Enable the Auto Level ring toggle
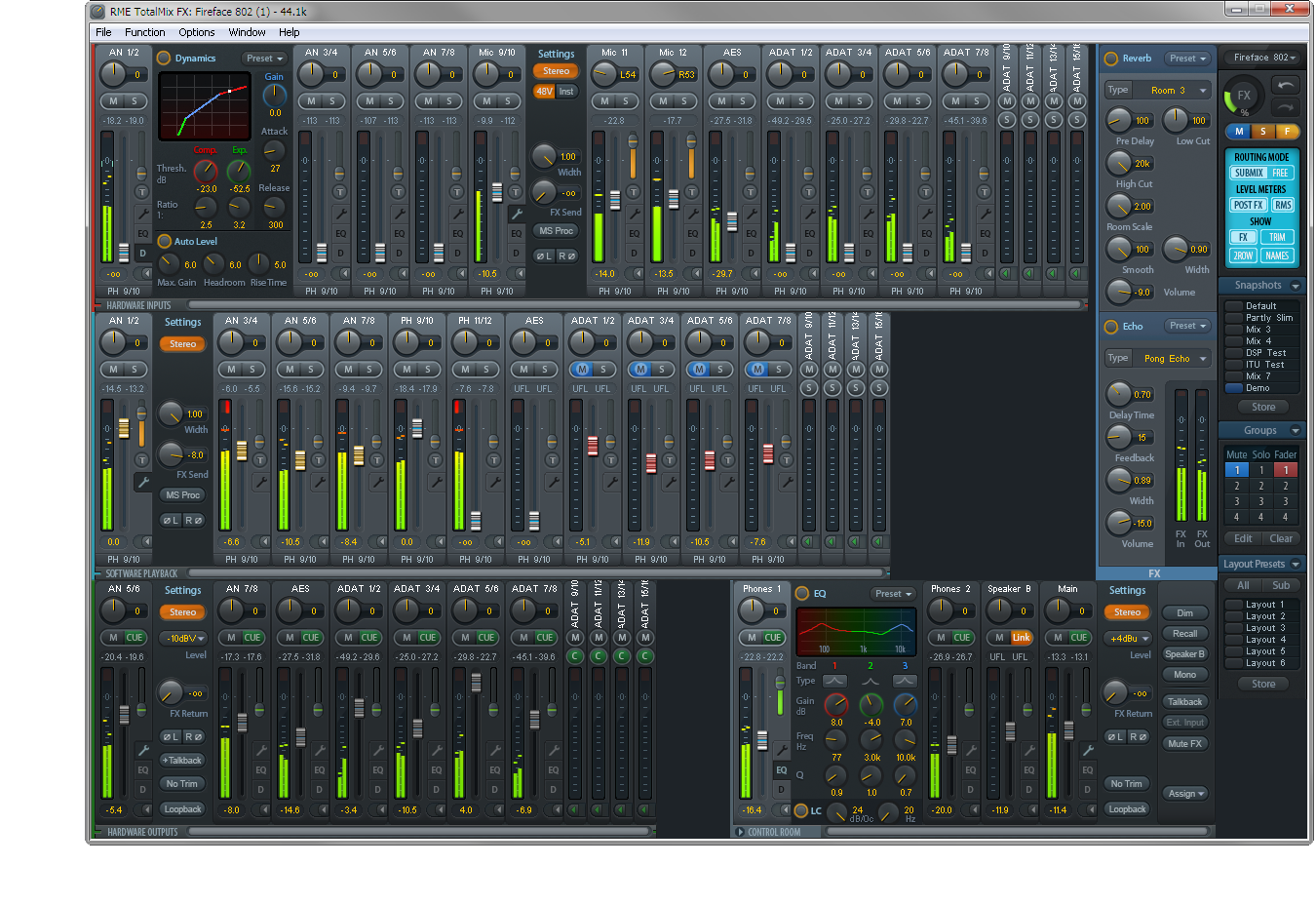This screenshot has height=905, width=1316. point(164,241)
